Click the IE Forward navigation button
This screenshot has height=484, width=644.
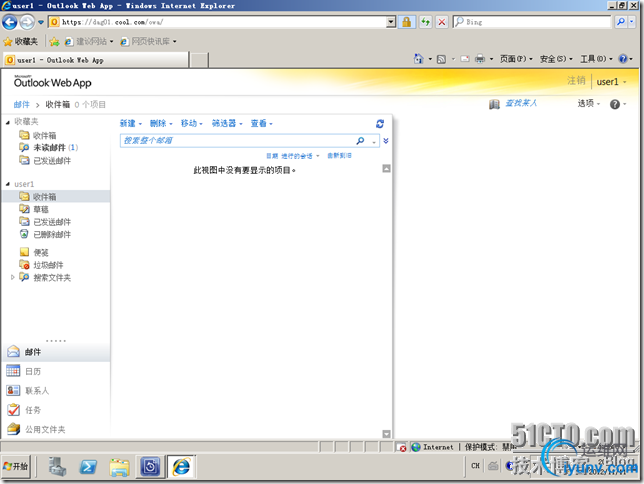pyautogui.click(x=28, y=22)
